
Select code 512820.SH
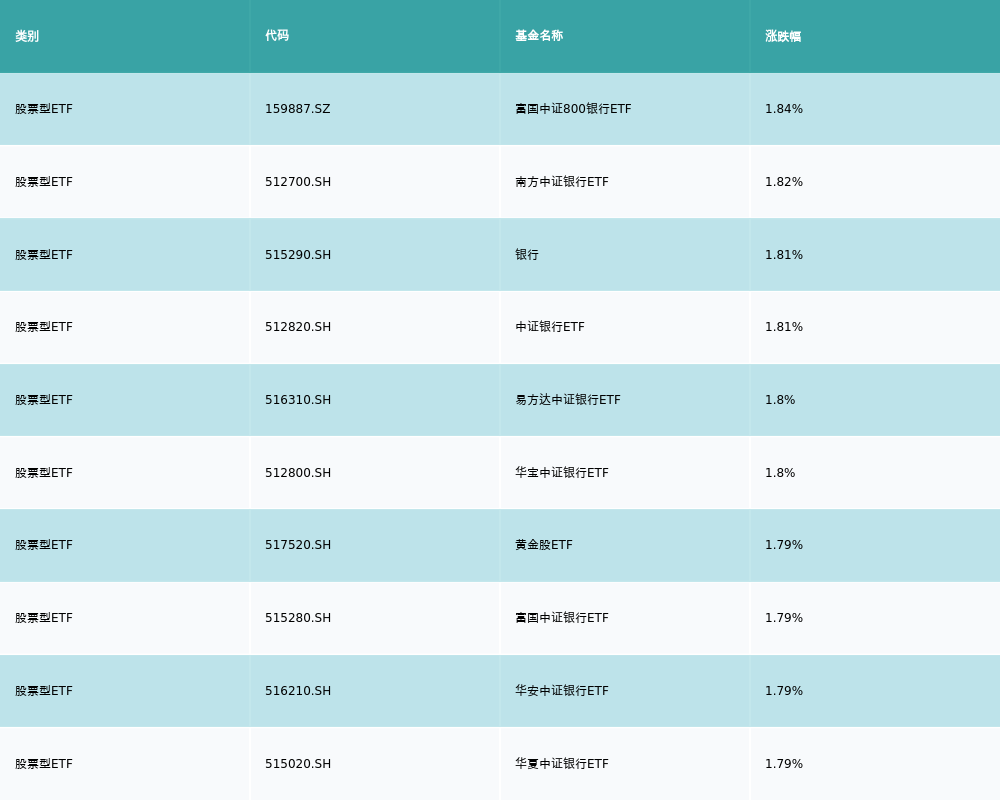[x=298, y=327]
